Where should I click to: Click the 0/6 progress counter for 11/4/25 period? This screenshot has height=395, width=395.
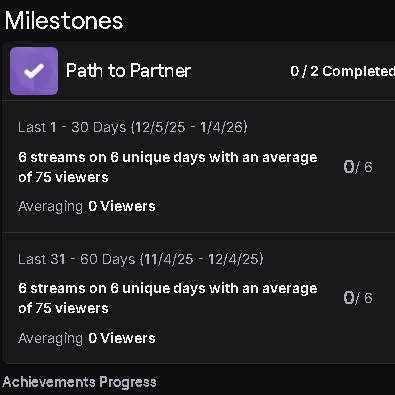[x=358, y=298]
